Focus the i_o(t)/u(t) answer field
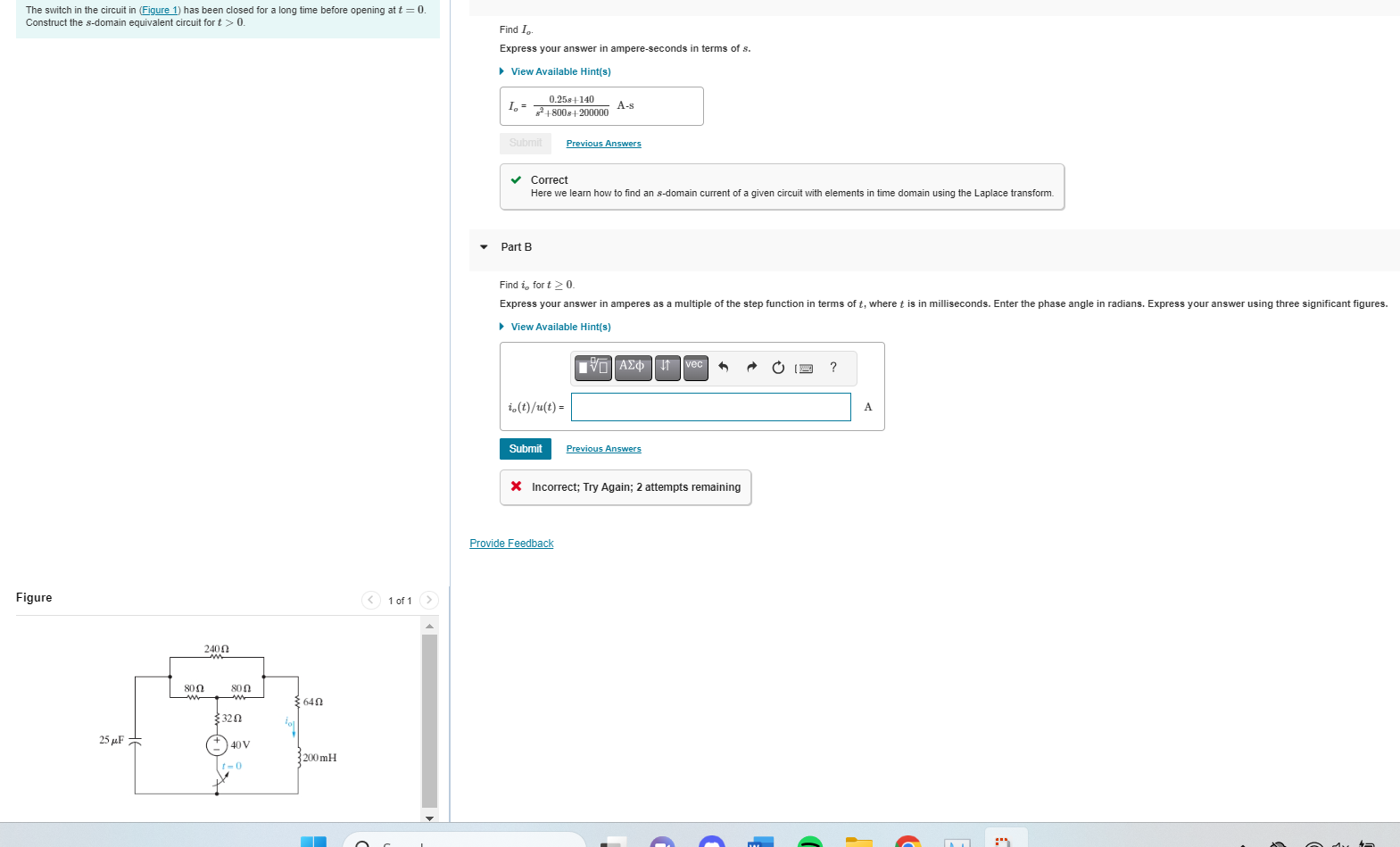The image size is (1400, 847). point(711,407)
